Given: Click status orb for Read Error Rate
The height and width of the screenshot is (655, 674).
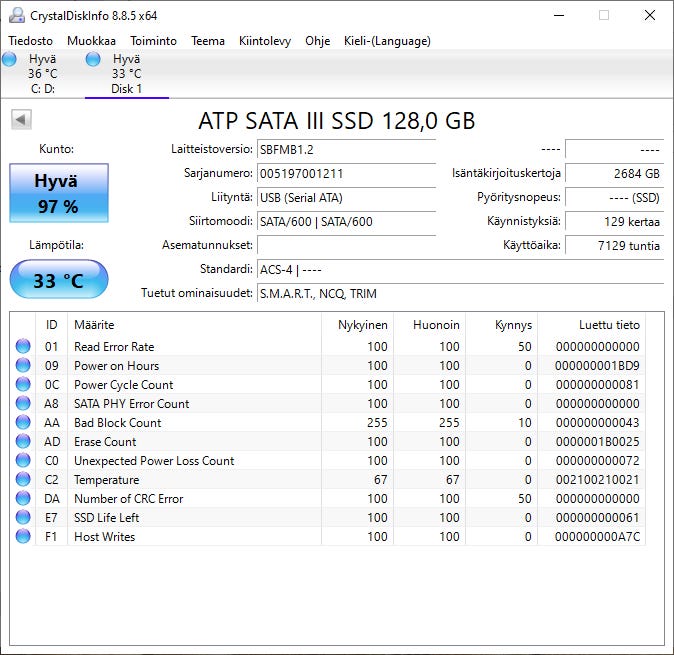Looking at the screenshot, I should (23, 347).
